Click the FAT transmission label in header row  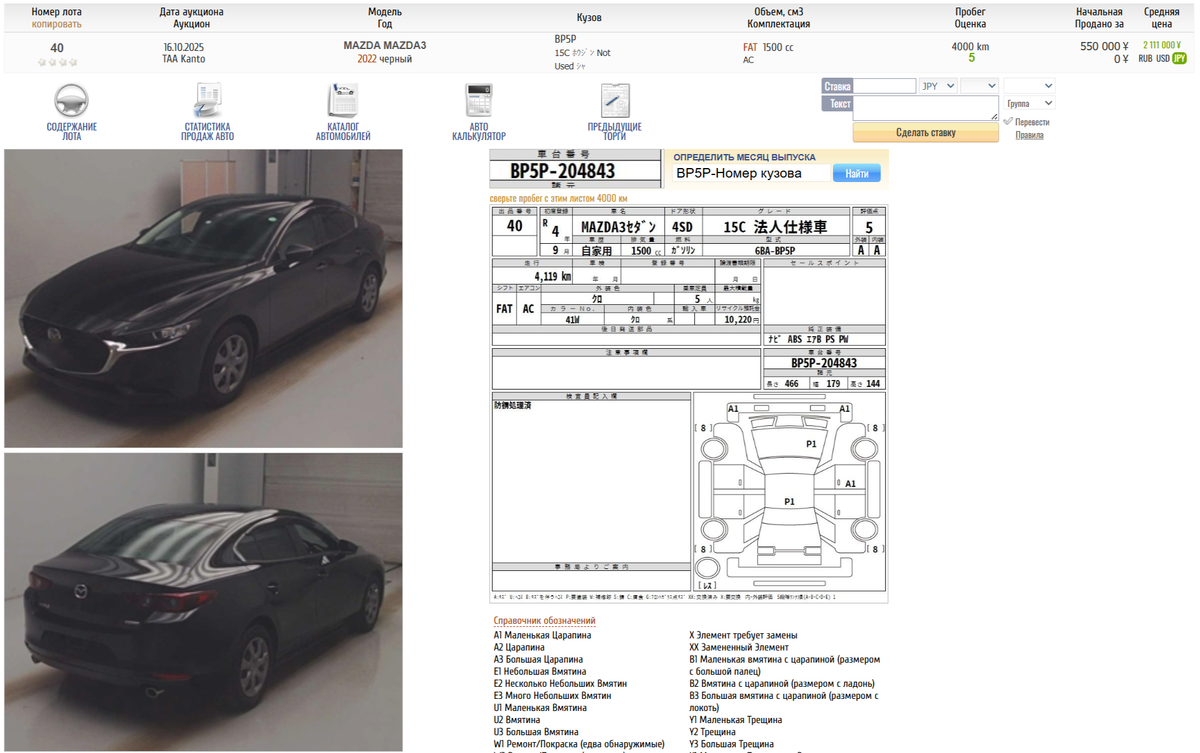(750, 47)
